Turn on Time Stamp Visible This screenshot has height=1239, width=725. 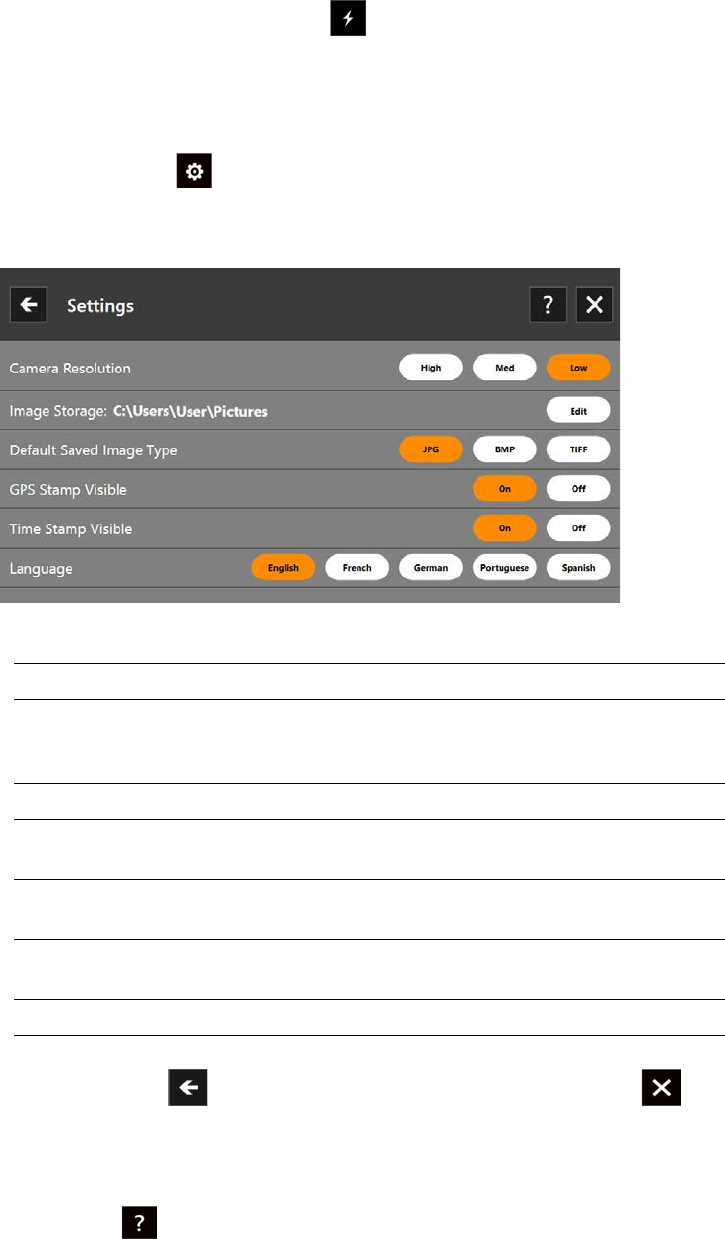click(505, 528)
